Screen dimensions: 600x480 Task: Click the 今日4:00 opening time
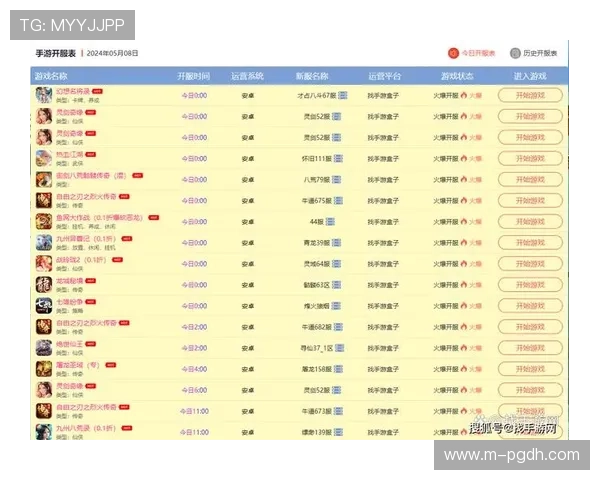point(194,369)
